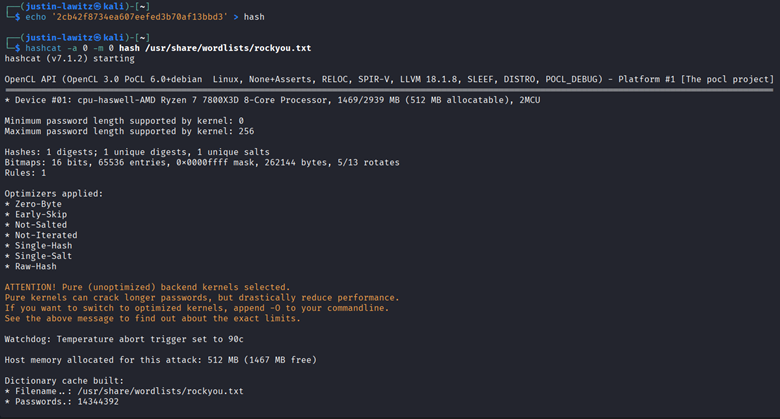Click the Bitmaps information line
780x419 pixels.
[x=201, y=162]
